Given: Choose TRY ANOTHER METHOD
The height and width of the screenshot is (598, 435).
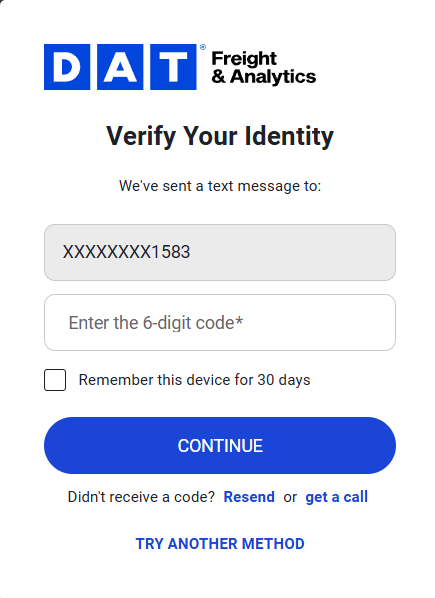Looking at the screenshot, I should pyautogui.click(x=220, y=544).
